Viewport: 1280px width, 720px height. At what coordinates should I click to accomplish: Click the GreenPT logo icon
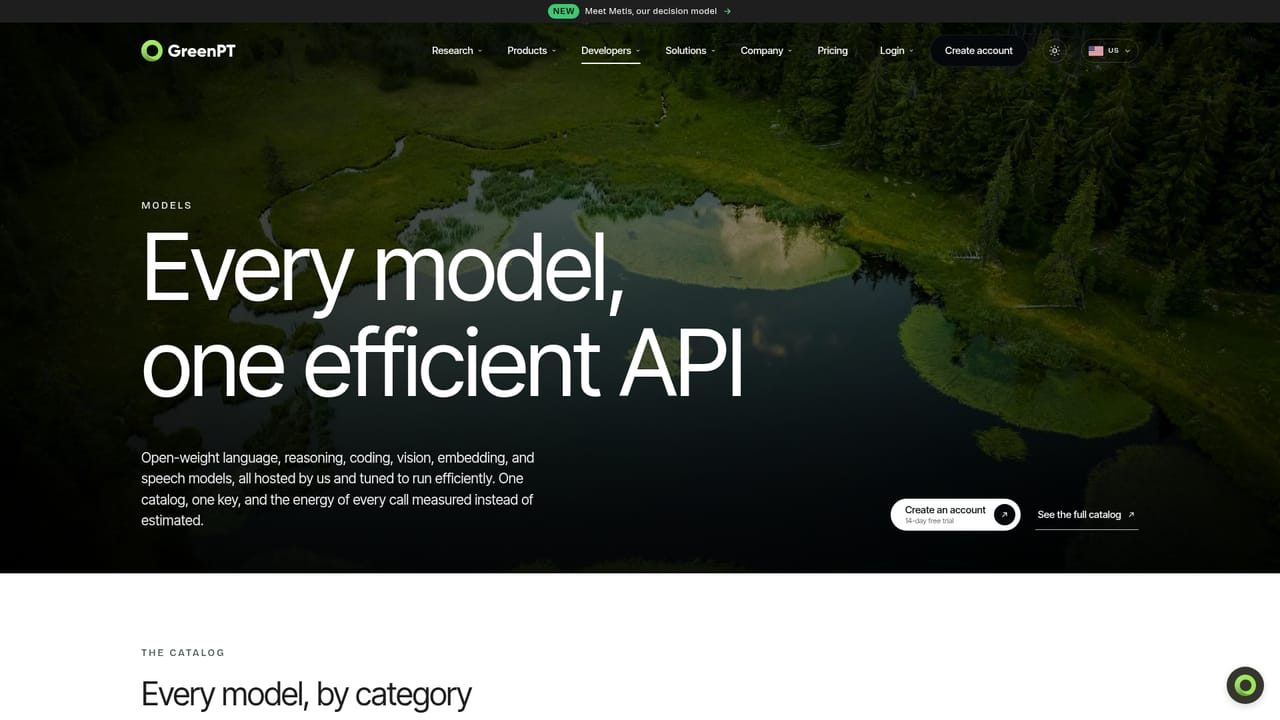(152, 51)
